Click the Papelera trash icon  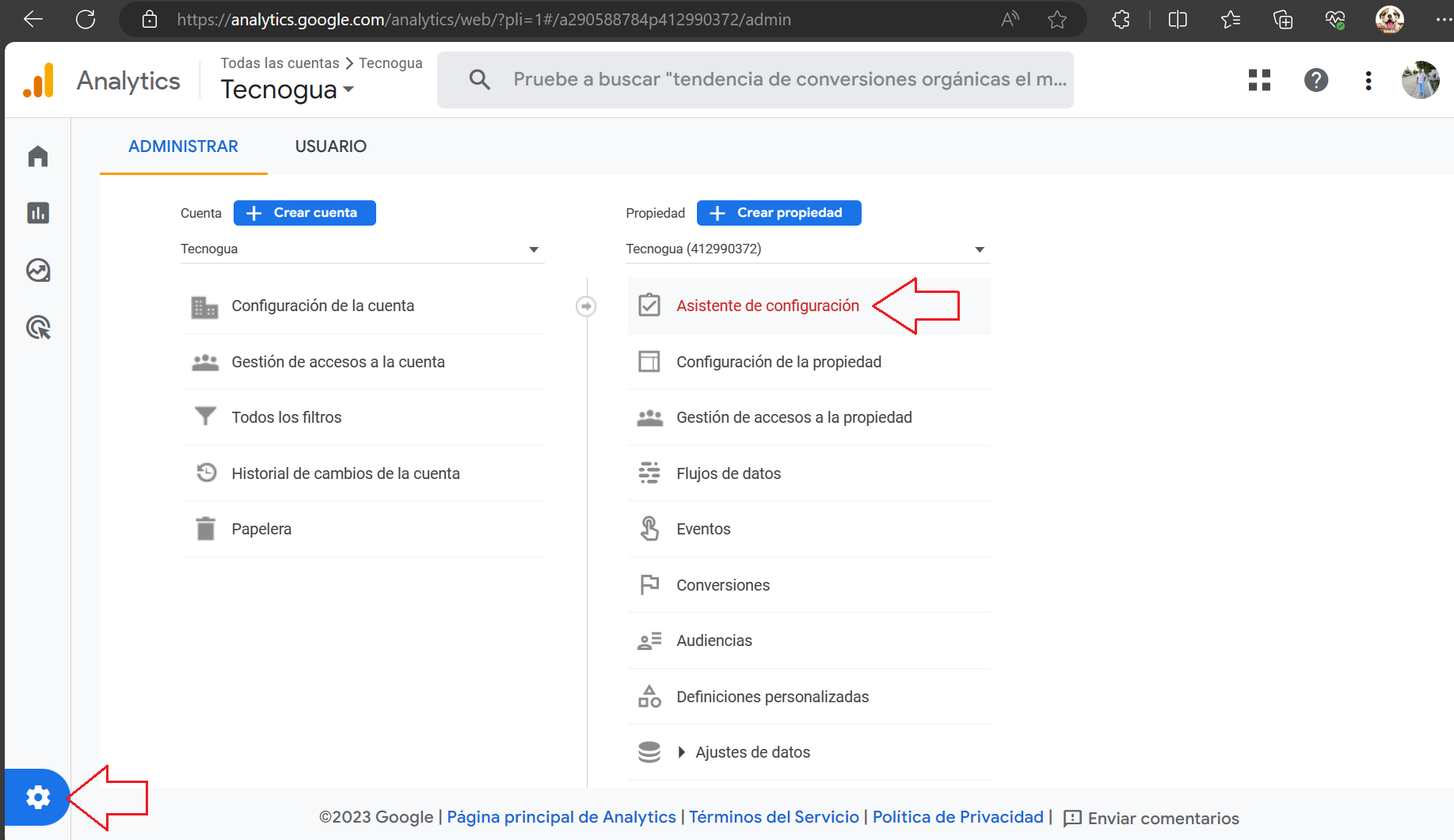pos(206,529)
